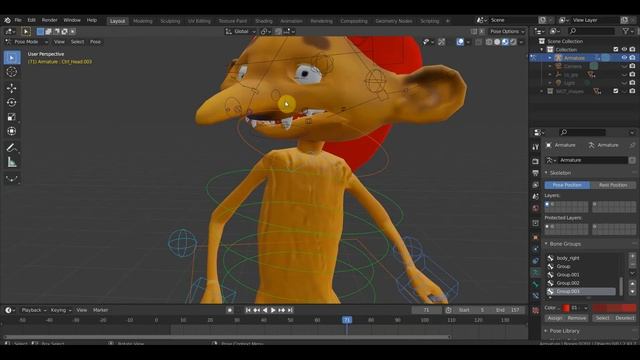The width and height of the screenshot is (640, 360).
Task: Play the animation in reverse
Action: coord(265,310)
